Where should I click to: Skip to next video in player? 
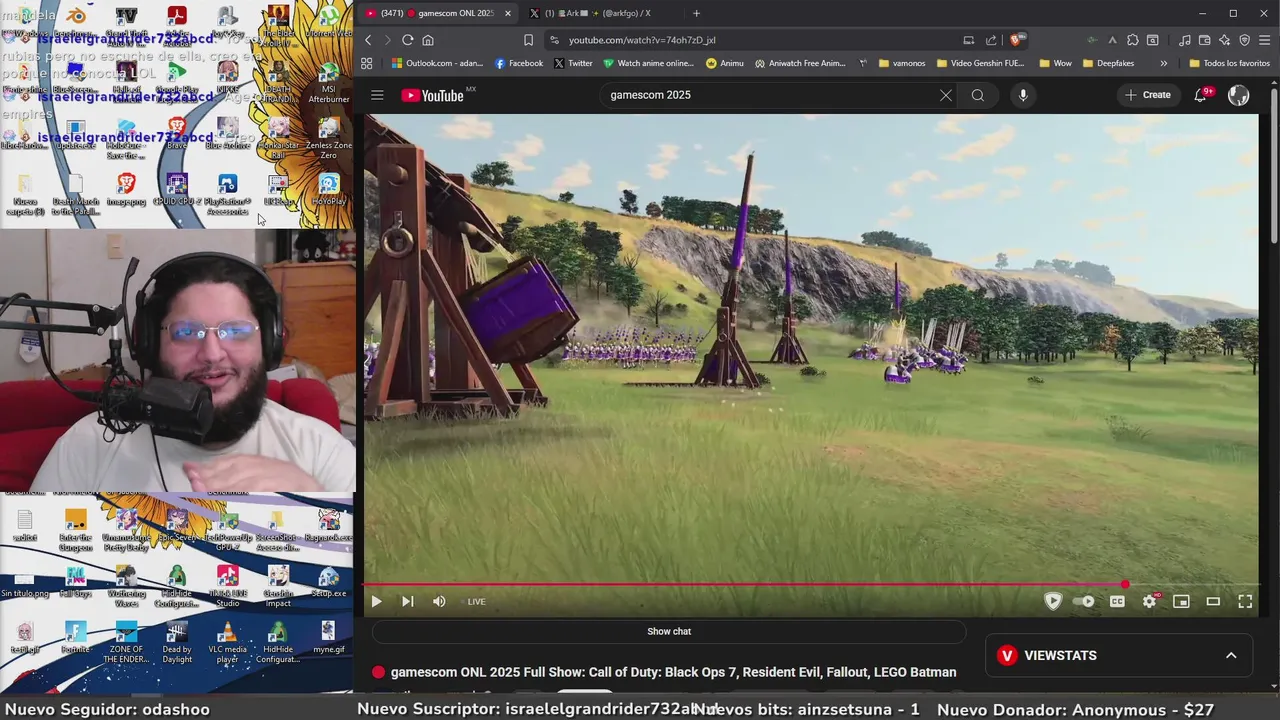click(407, 601)
